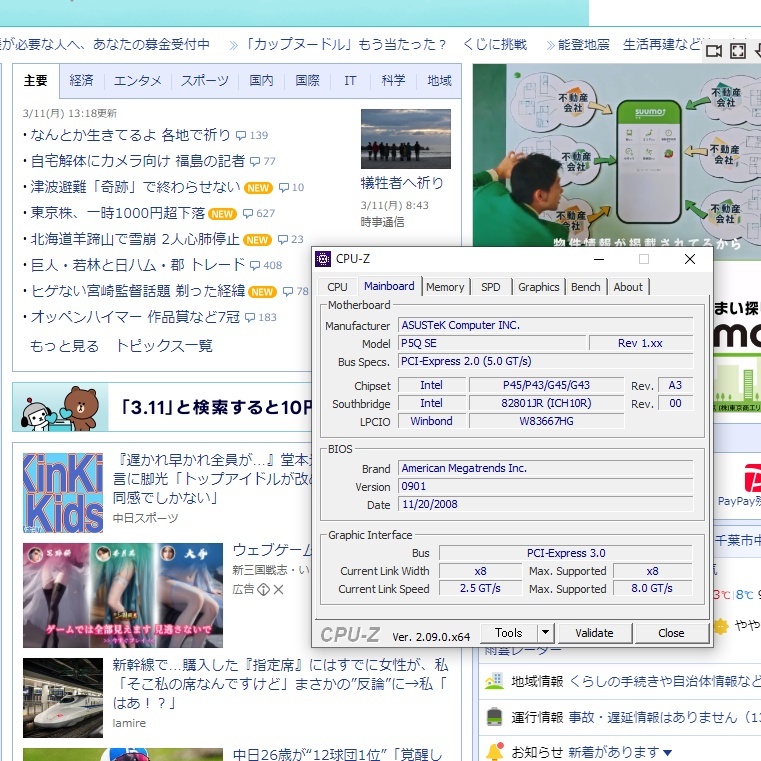
Task: Open the SPD tab in CPU-Z
Action: (x=491, y=287)
